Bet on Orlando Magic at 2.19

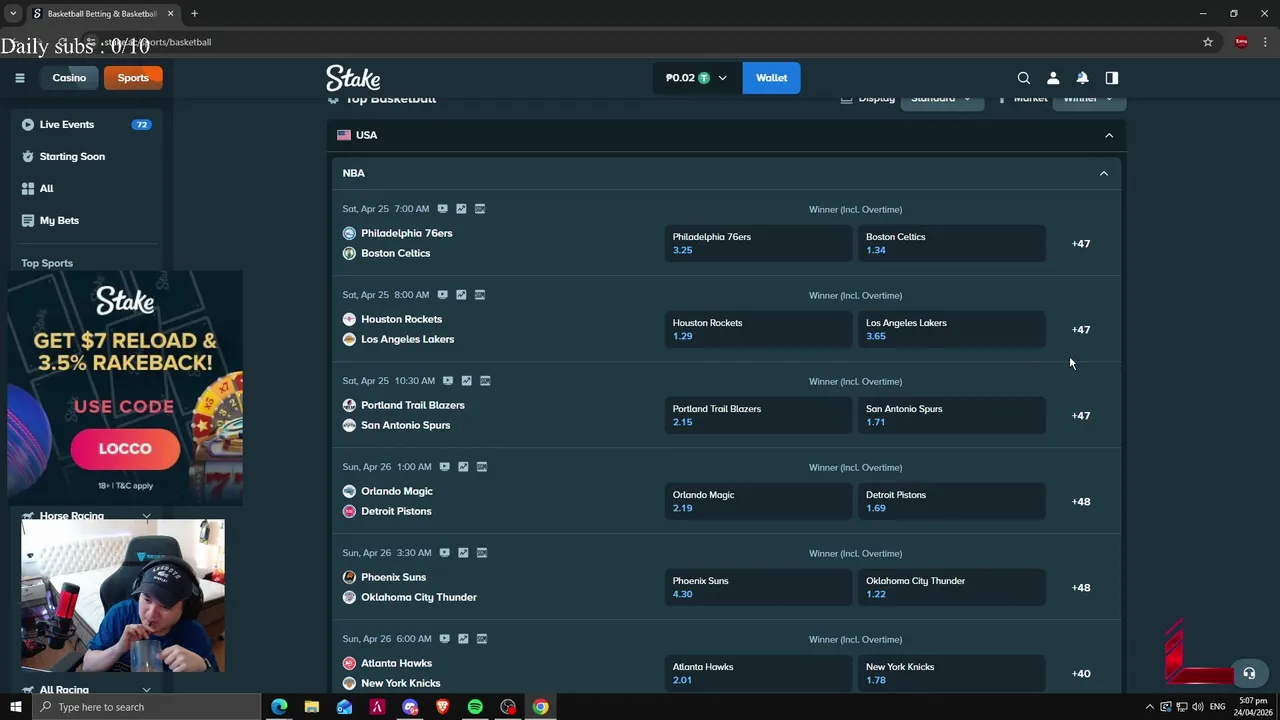(x=758, y=501)
